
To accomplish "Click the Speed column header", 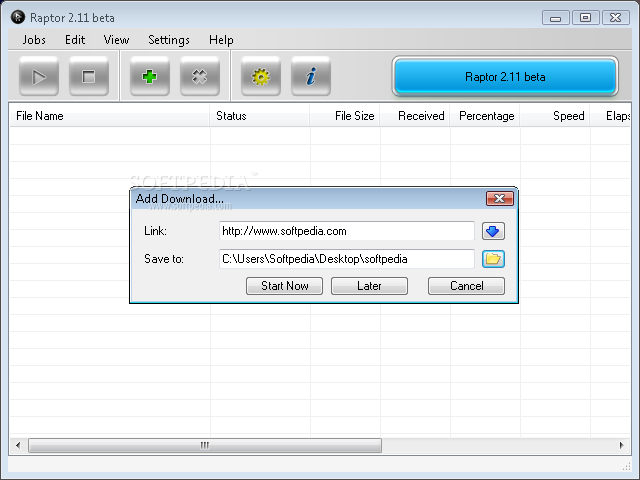I will point(555,116).
